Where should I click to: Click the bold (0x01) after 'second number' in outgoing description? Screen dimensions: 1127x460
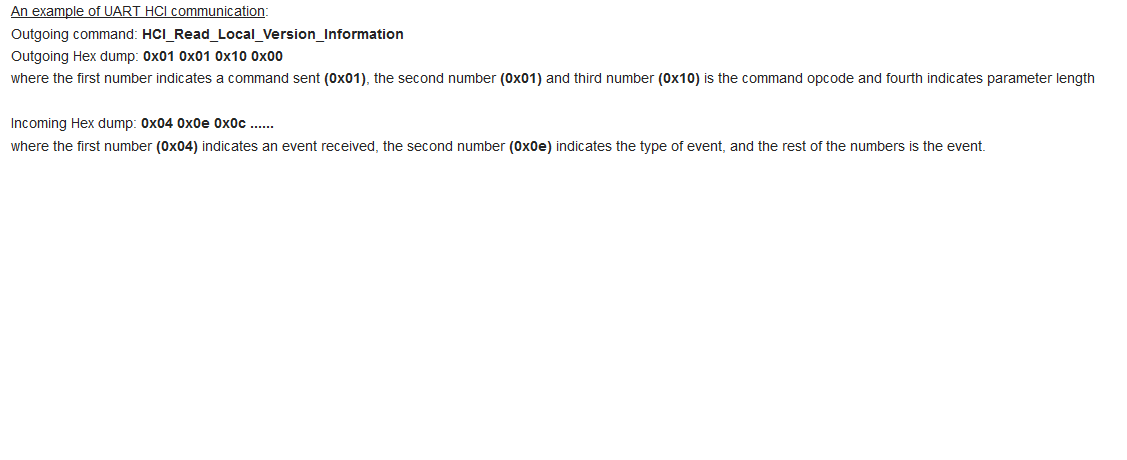point(521,78)
